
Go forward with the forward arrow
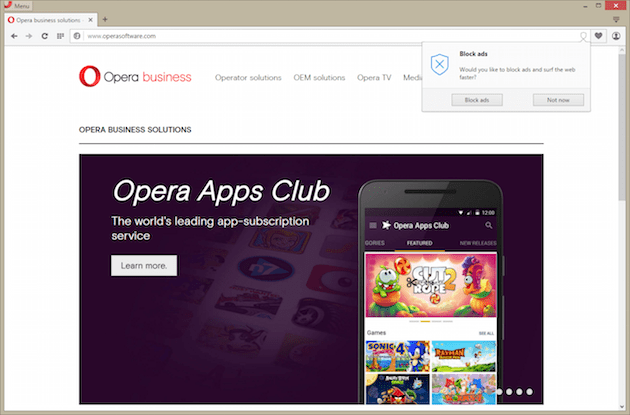click(x=29, y=36)
